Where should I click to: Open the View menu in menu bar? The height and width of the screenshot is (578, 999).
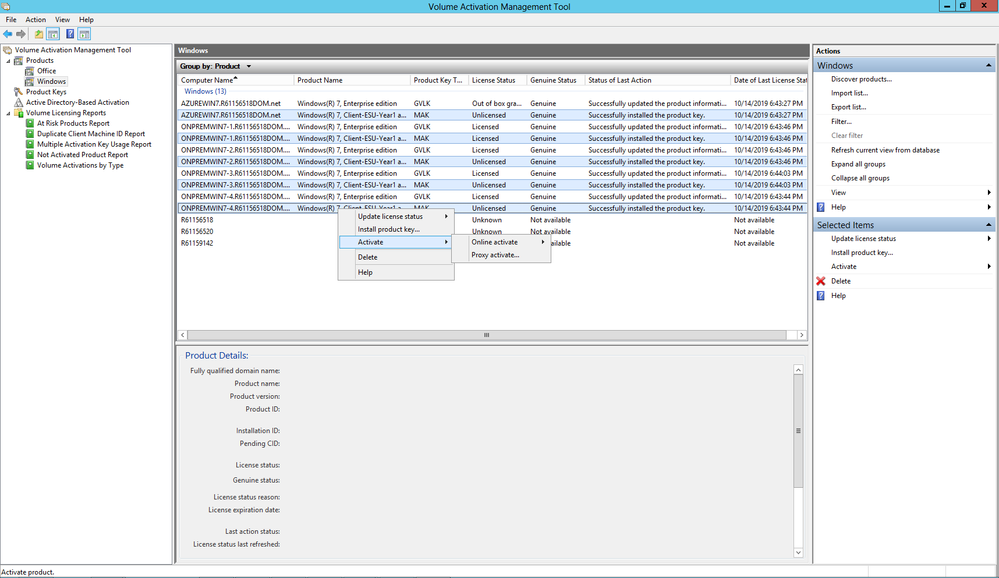62,20
